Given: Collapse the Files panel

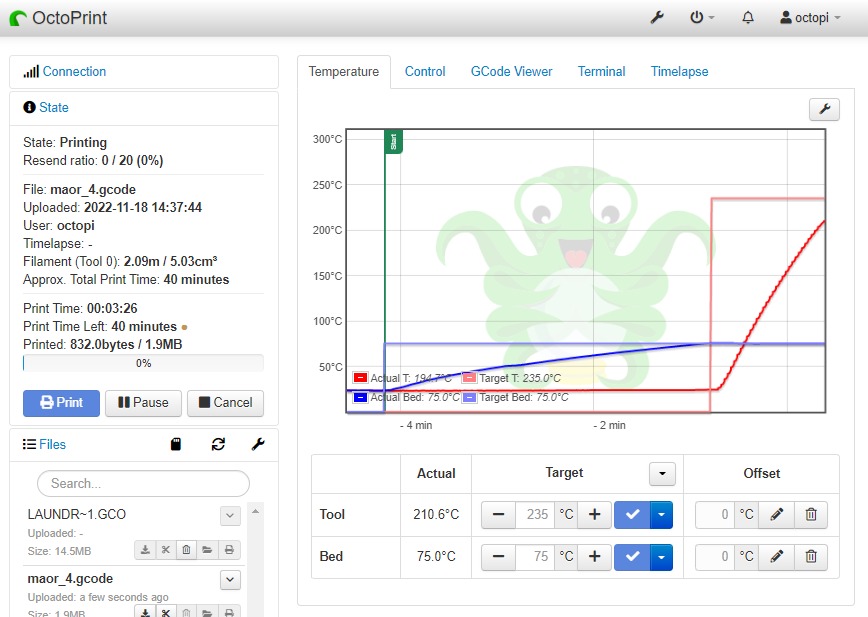Looking at the screenshot, I should [x=52, y=444].
